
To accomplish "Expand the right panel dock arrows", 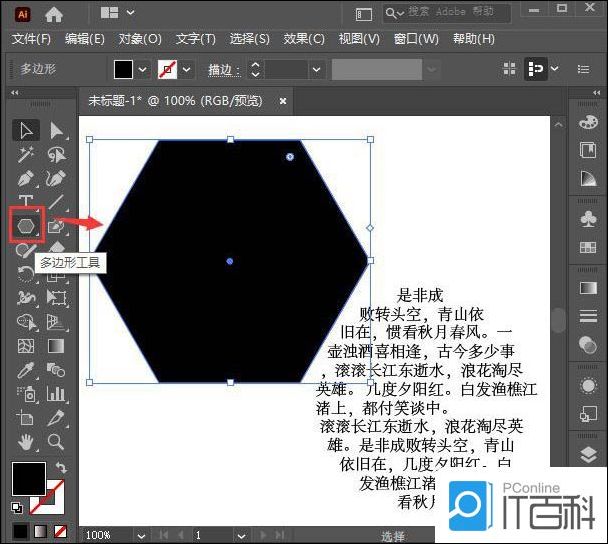I will (x=596, y=93).
